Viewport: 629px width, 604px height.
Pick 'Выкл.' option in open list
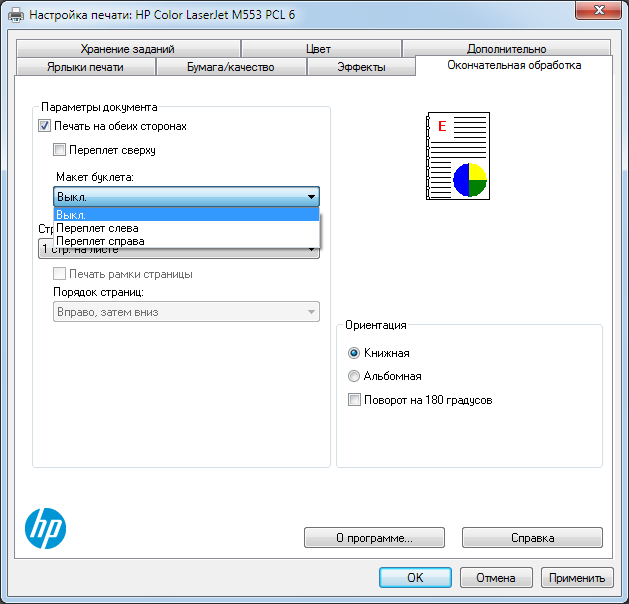click(x=72, y=215)
